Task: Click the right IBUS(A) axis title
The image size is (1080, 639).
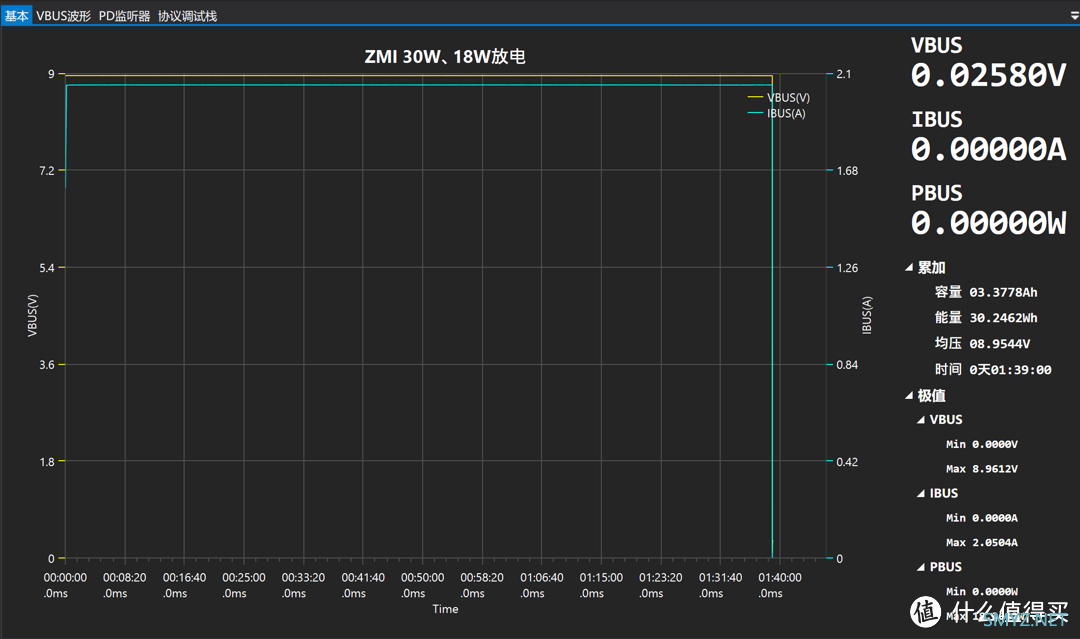Action: [x=867, y=315]
